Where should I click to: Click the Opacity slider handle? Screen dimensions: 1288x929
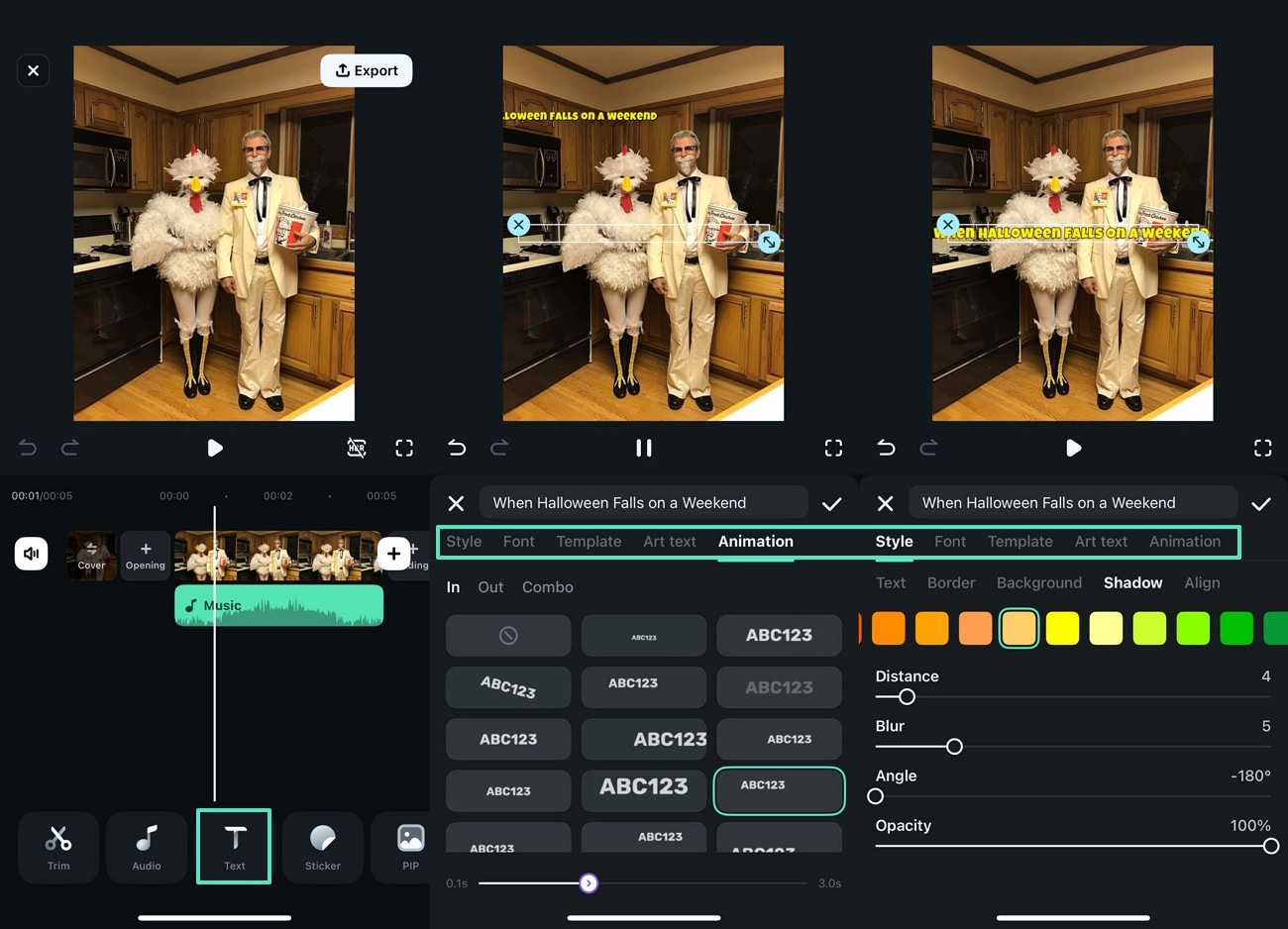click(x=1271, y=846)
